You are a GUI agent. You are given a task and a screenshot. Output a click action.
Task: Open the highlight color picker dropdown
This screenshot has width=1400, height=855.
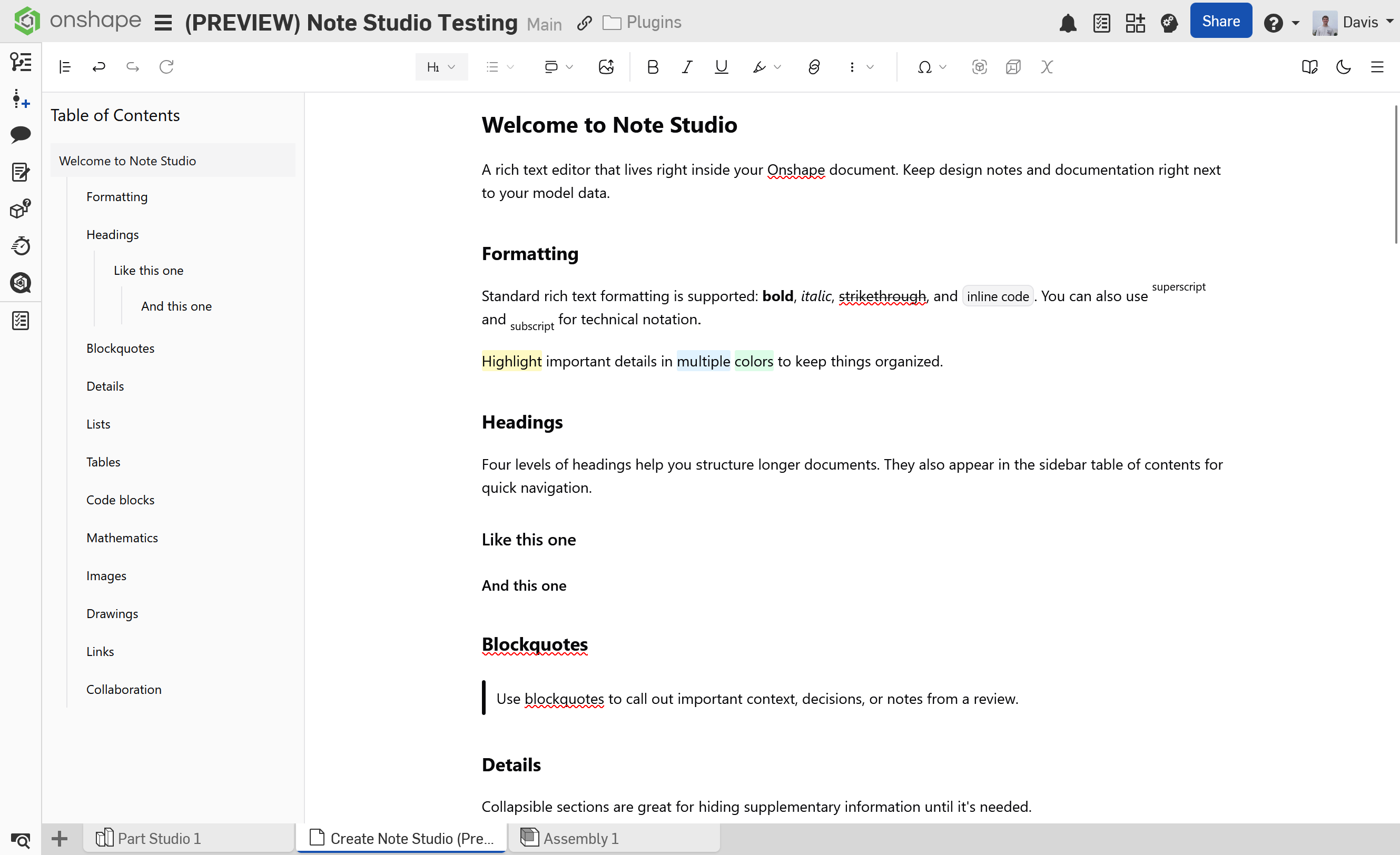coord(777,67)
